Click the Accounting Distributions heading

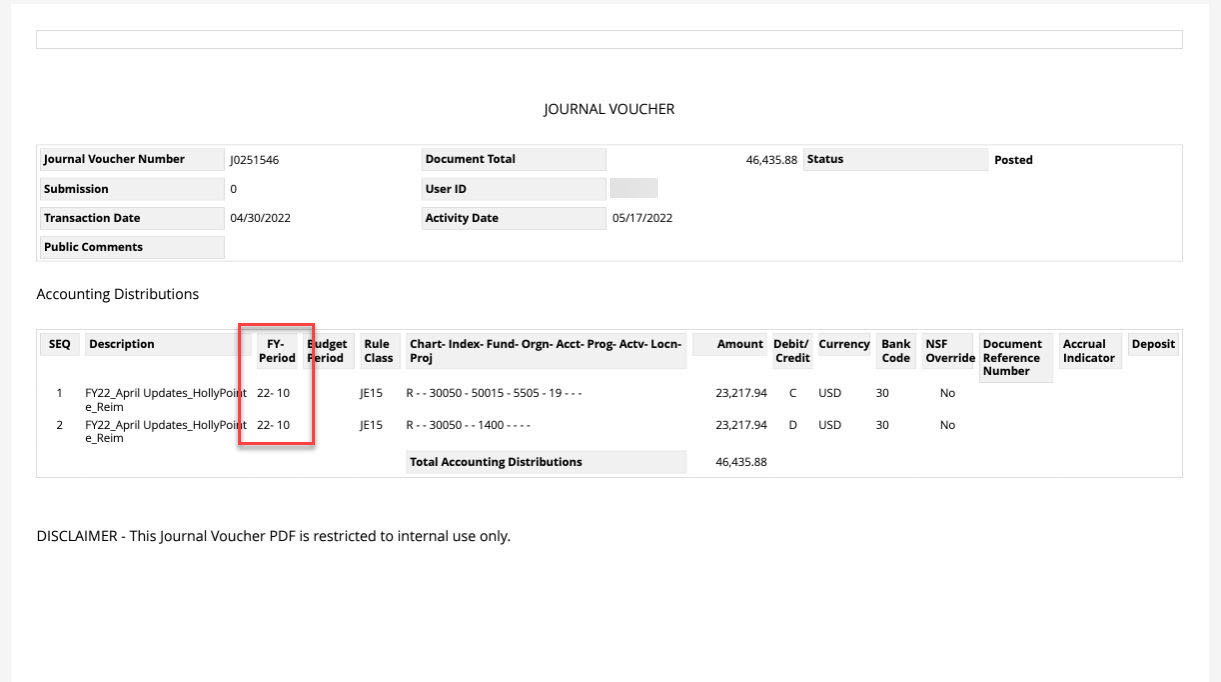(x=117, y=294)
